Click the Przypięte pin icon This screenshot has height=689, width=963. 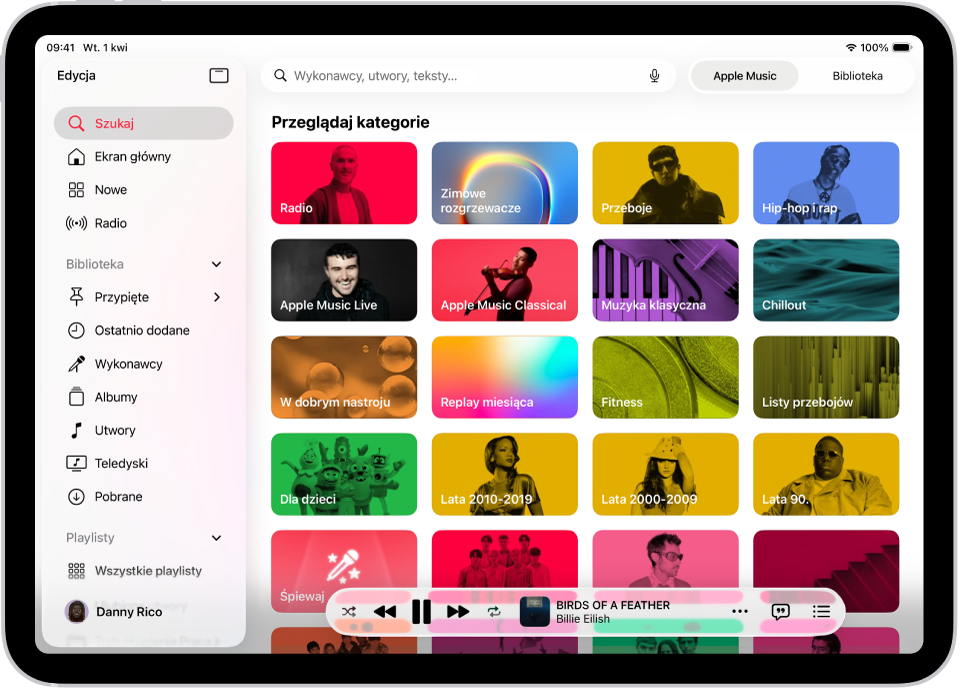76,297
